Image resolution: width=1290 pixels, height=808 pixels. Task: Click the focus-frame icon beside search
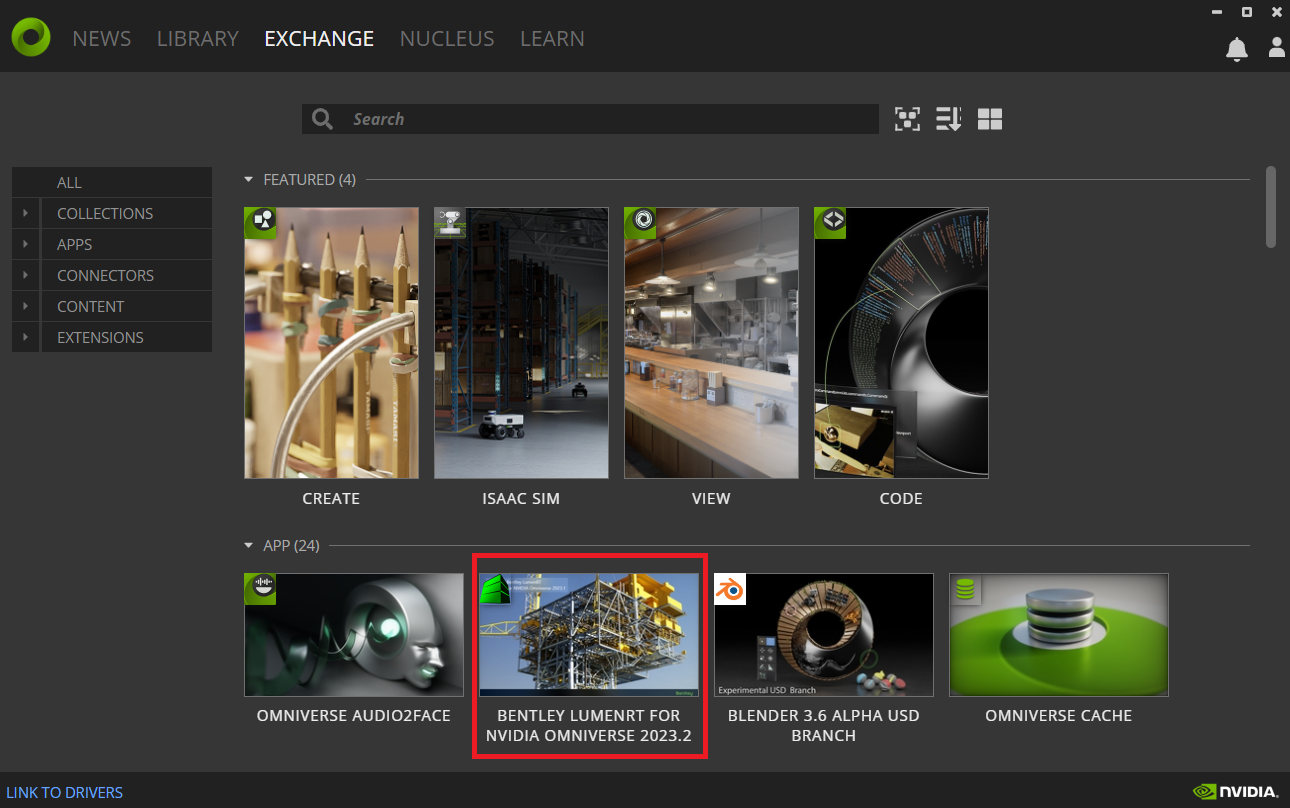pyautogui.click(x=907, y=119)
